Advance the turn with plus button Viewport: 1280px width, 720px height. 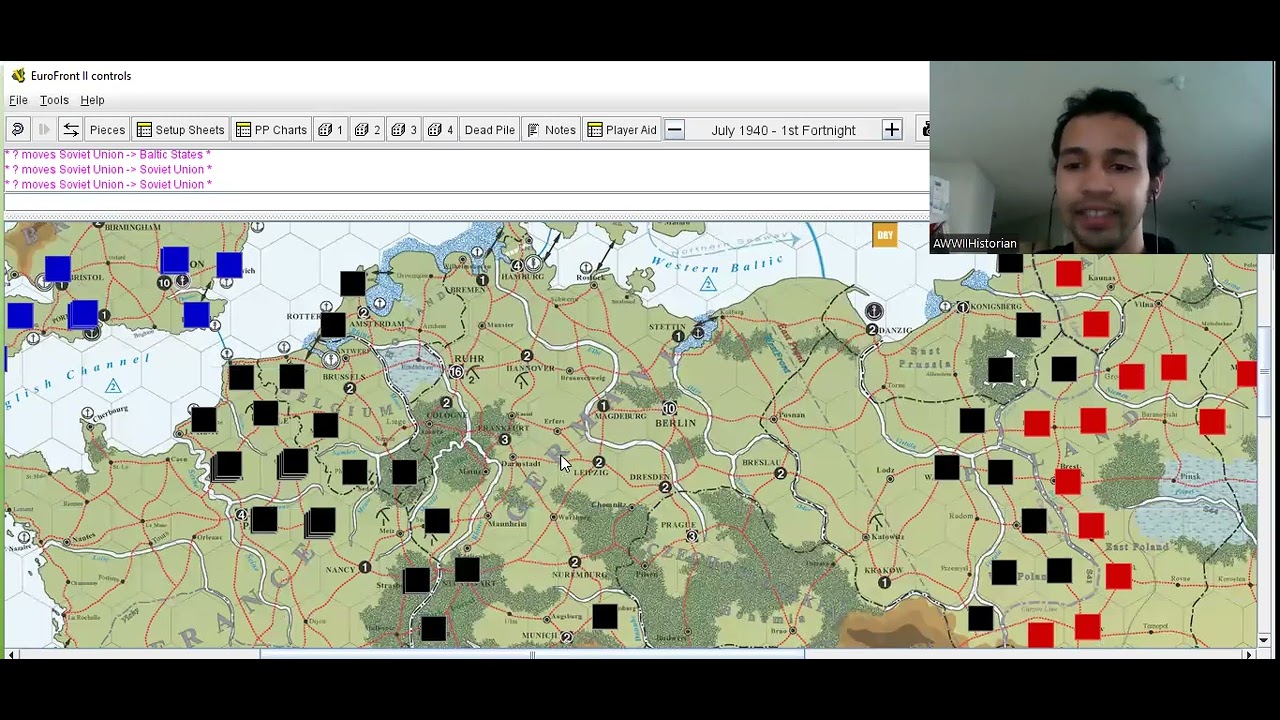(x=891, y=130)
